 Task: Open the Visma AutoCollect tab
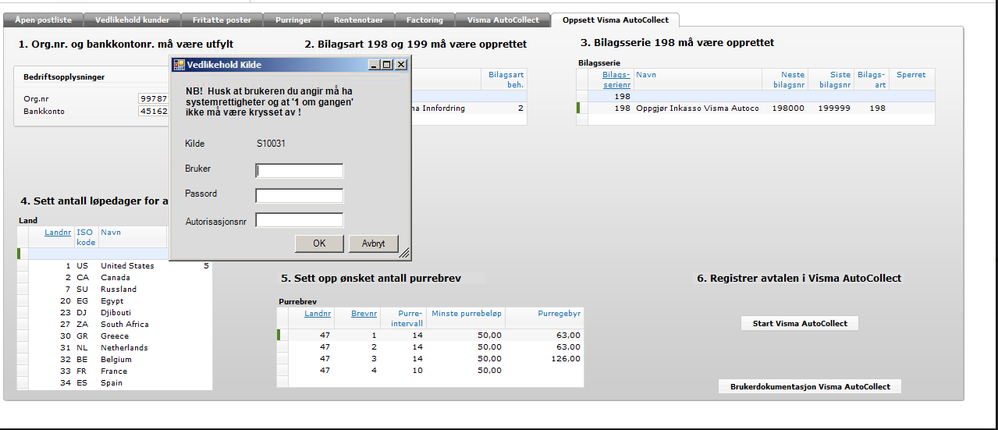503,20
